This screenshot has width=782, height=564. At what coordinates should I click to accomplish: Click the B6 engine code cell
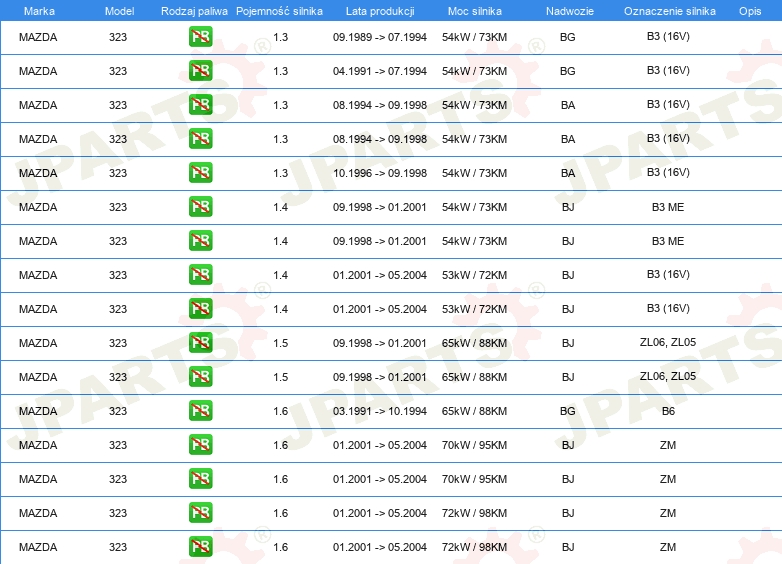(x=668, y=411)
